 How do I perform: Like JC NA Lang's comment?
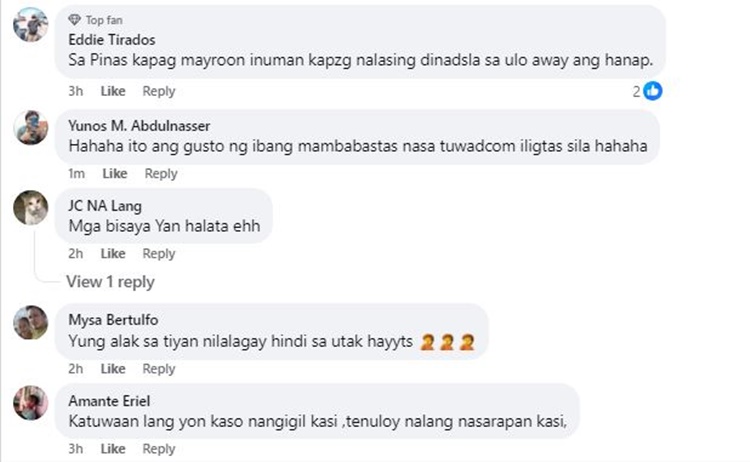(113, 253)
